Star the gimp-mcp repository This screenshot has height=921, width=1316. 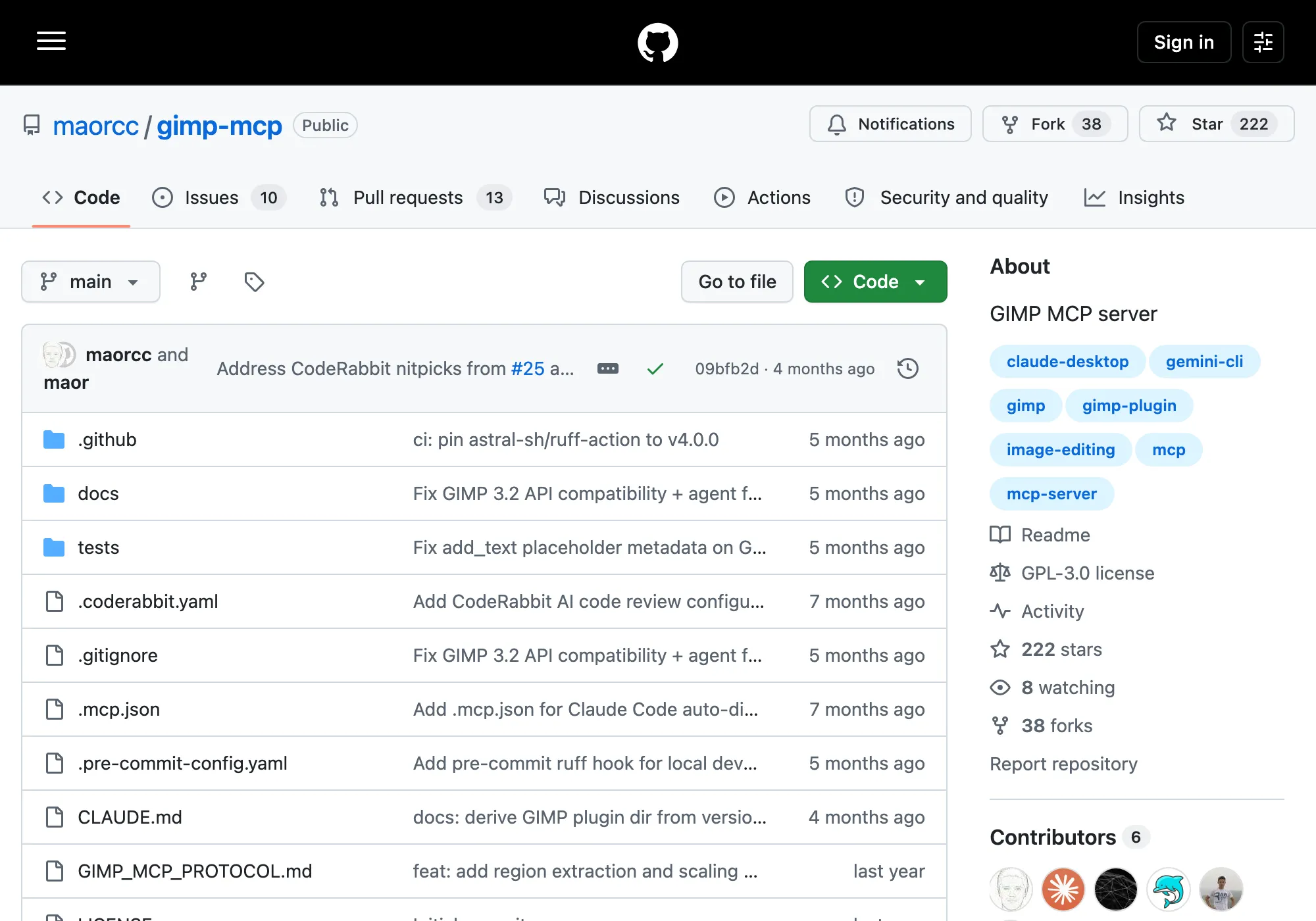[1217, 124]
